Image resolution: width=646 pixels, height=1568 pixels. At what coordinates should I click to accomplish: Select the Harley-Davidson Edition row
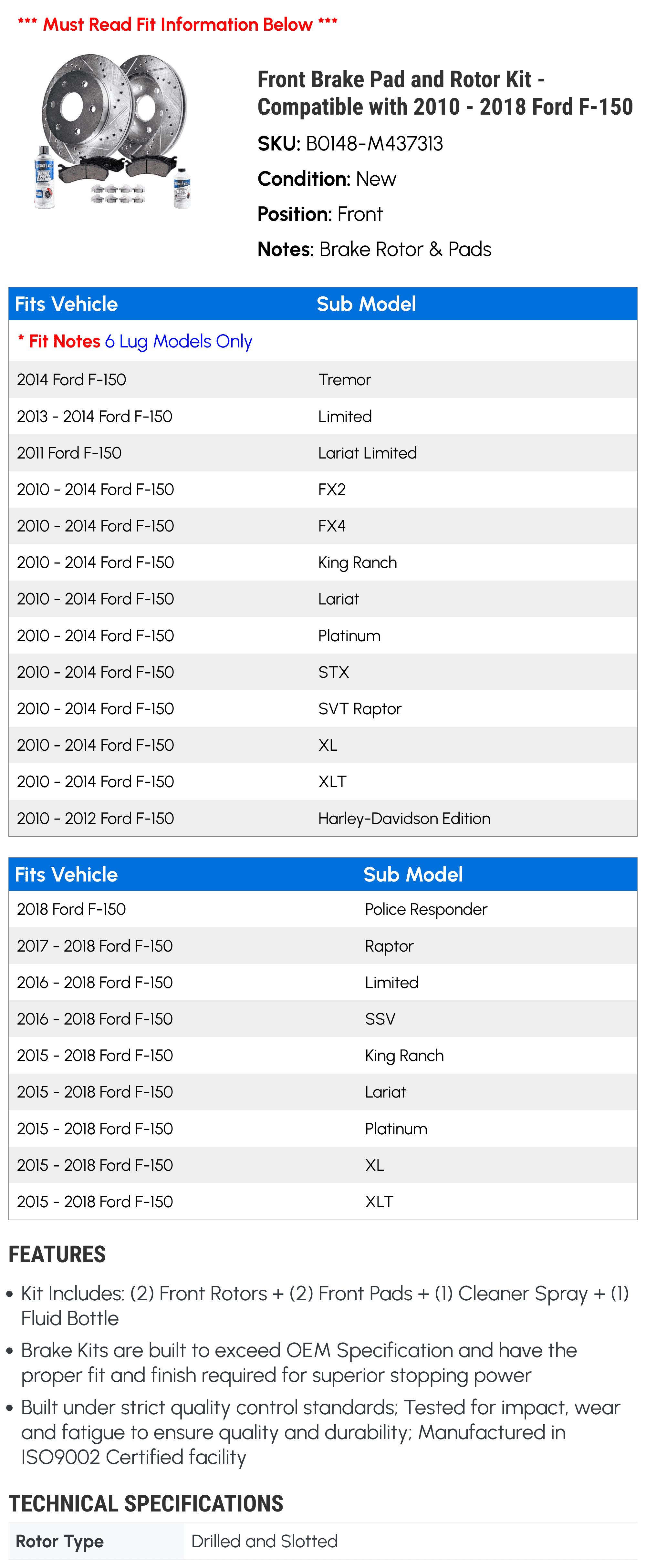pyautogui.click(x=323, y=818)
